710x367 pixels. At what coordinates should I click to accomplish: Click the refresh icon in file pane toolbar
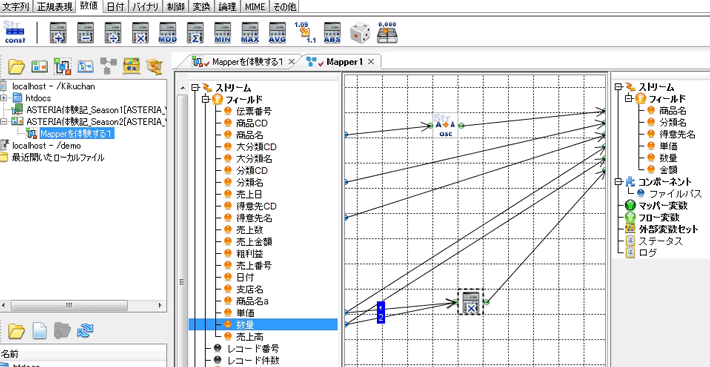pos(85,330)
